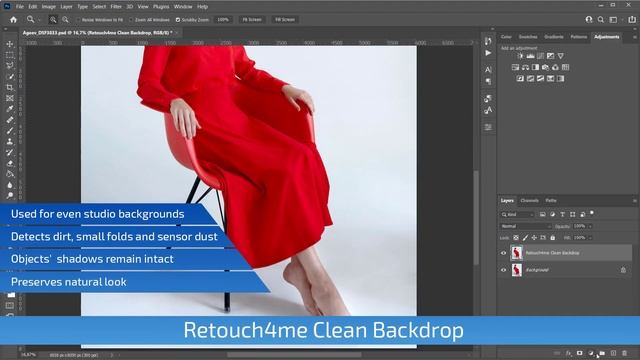Click the layer styles fx icon

coord(568,353)
